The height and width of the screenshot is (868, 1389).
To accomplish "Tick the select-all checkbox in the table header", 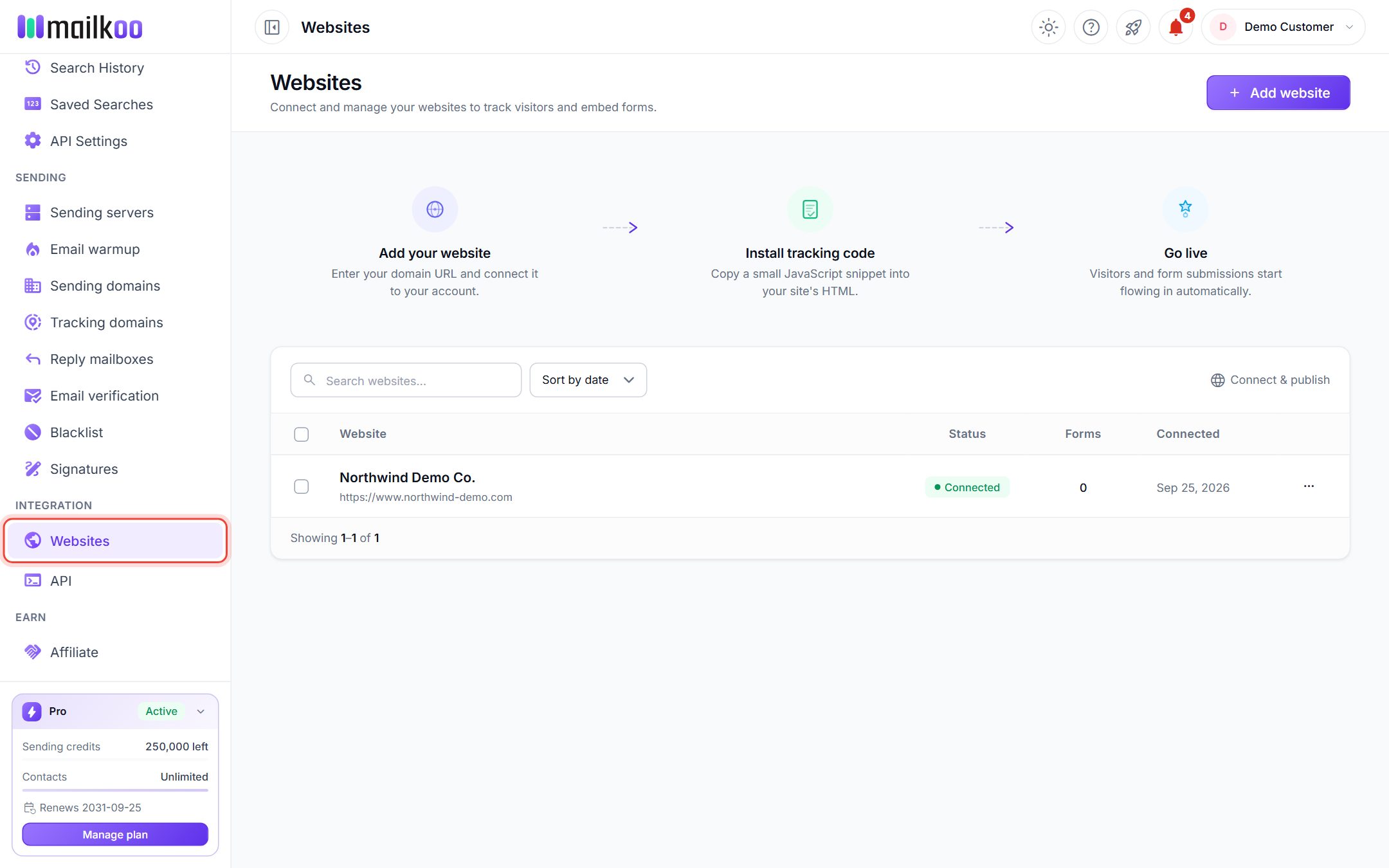I will coord(301,434).
